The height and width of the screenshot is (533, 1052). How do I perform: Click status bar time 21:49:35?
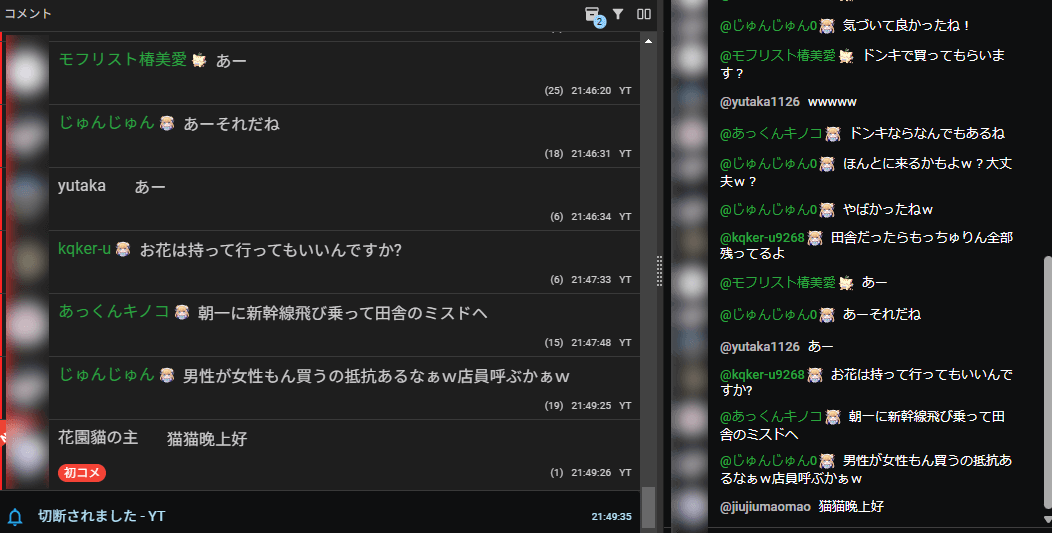611,517
